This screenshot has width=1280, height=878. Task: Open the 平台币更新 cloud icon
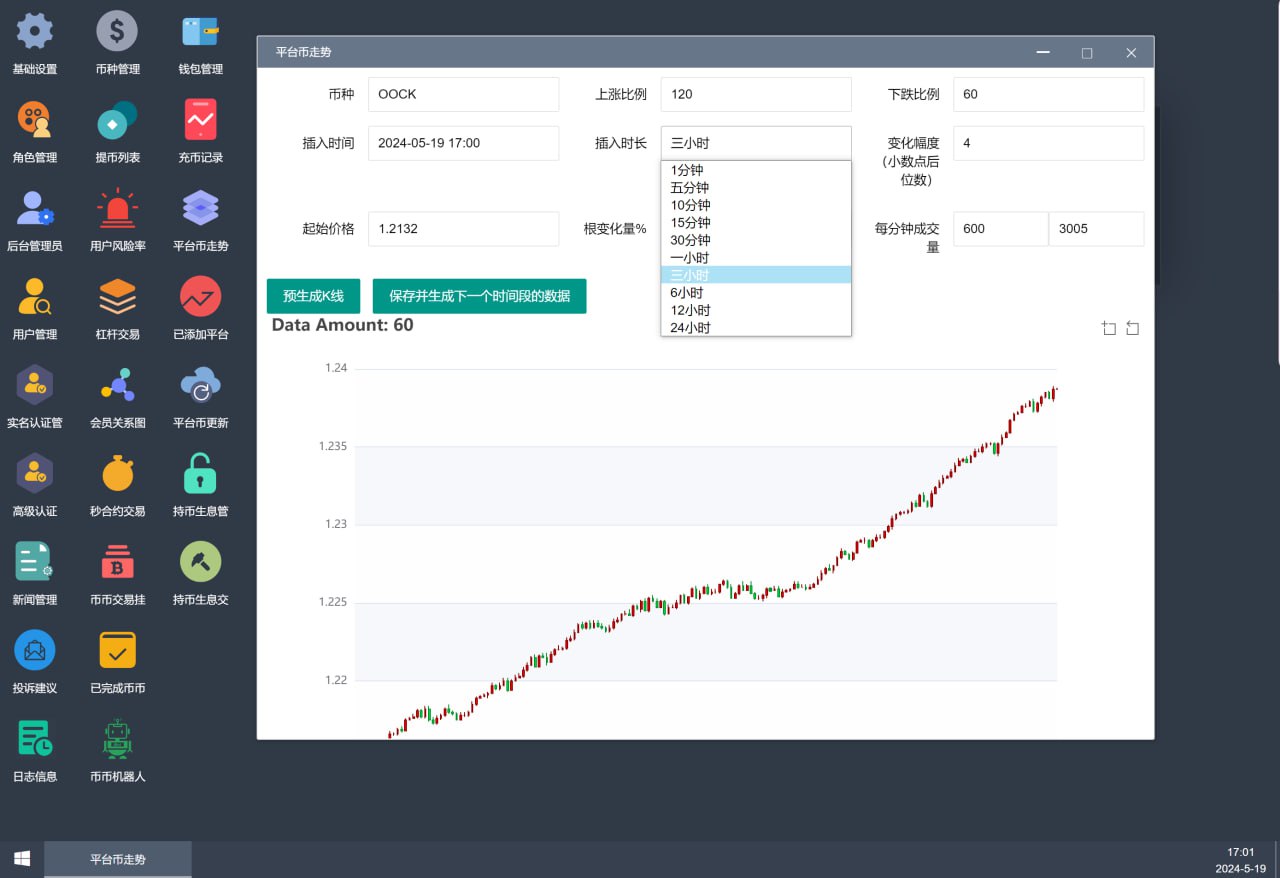[201, 385]
